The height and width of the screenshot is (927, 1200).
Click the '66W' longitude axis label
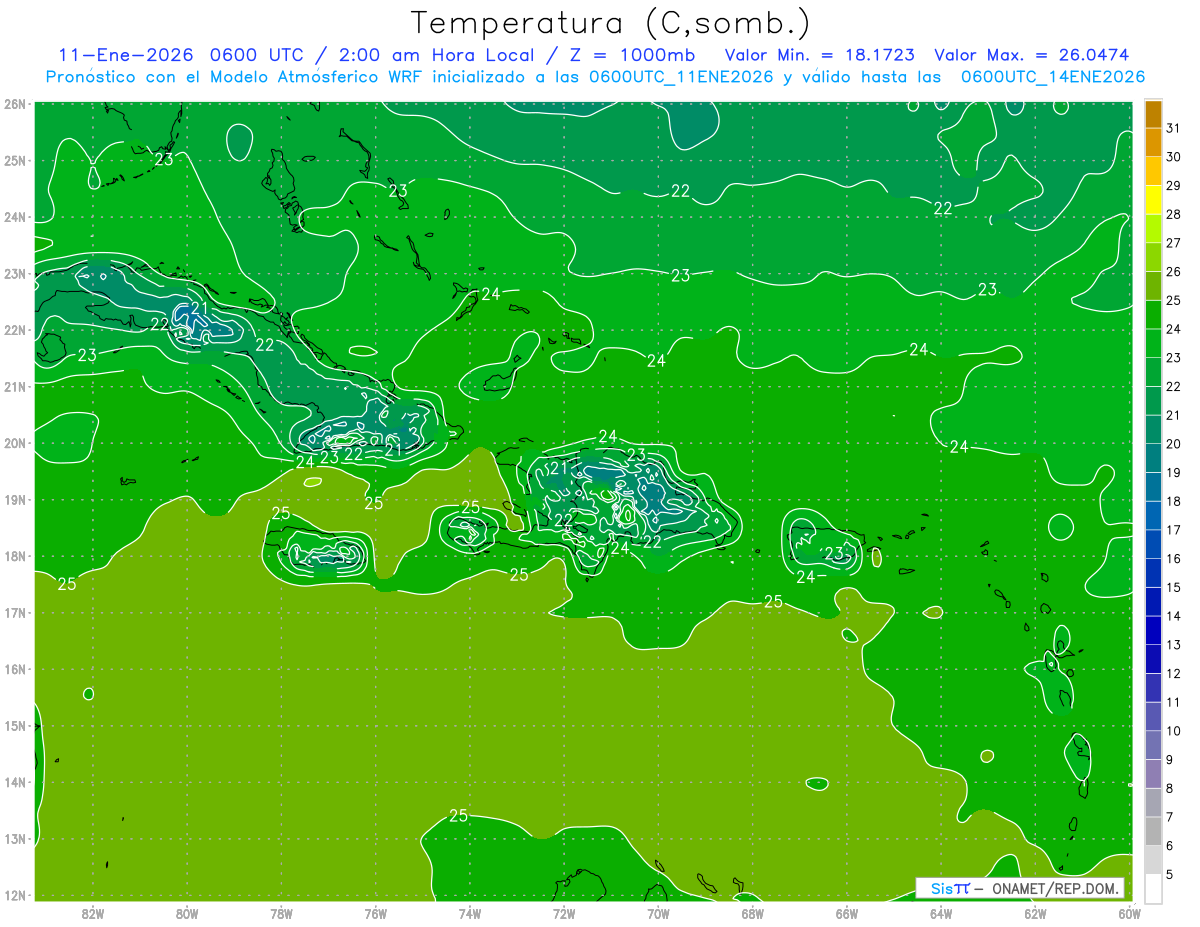[x=846, y=913]
